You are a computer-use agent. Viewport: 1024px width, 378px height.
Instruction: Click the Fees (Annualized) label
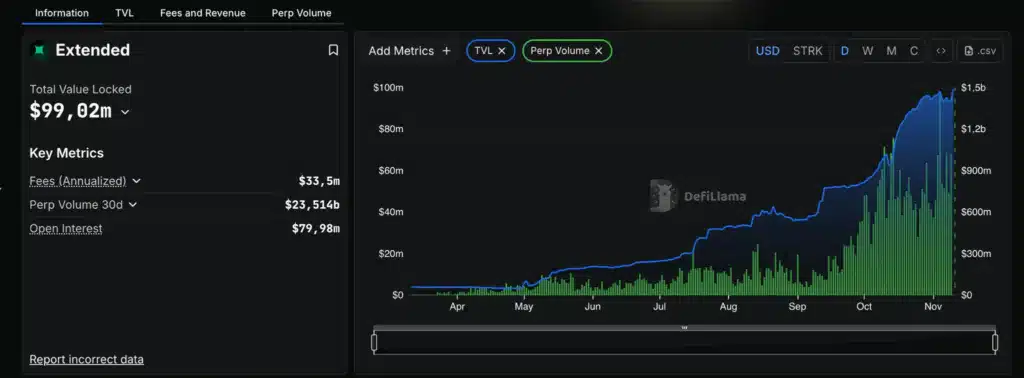(x=78, y=181)
